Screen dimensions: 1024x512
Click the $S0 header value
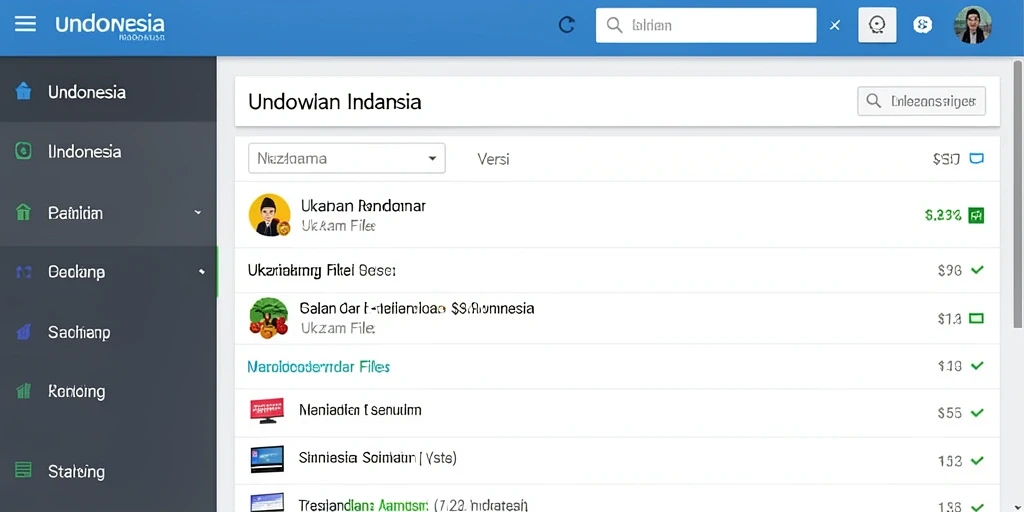[946, 159]
